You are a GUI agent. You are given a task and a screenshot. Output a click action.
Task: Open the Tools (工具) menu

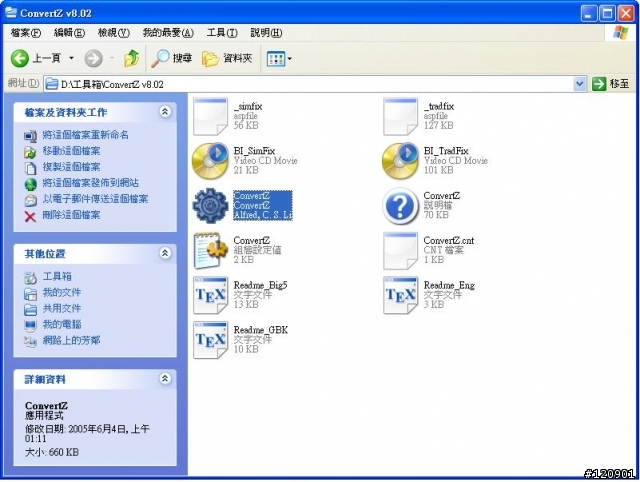[x=222, y=33]
